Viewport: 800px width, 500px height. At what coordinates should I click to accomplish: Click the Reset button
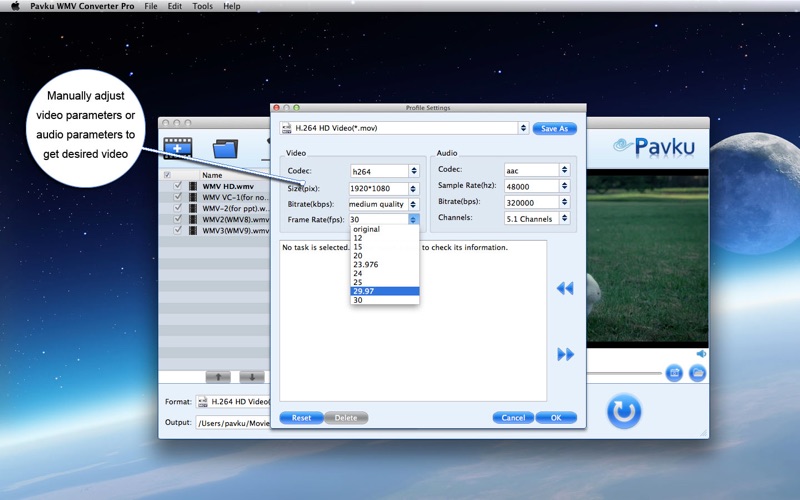pyautogui.click(x=302, y=418)
